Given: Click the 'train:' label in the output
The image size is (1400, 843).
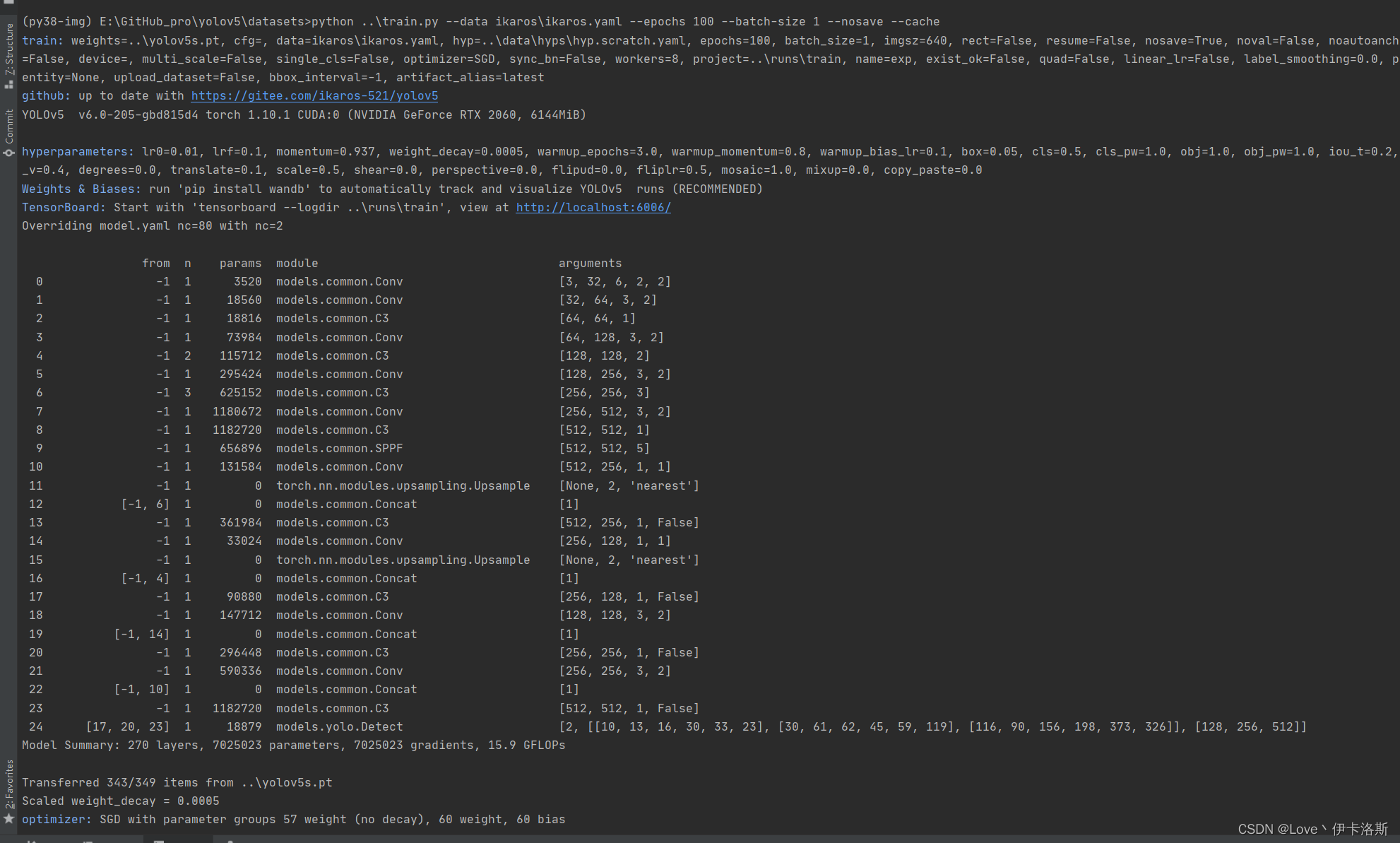Looking at the screenshot, I should click(42, 41).
